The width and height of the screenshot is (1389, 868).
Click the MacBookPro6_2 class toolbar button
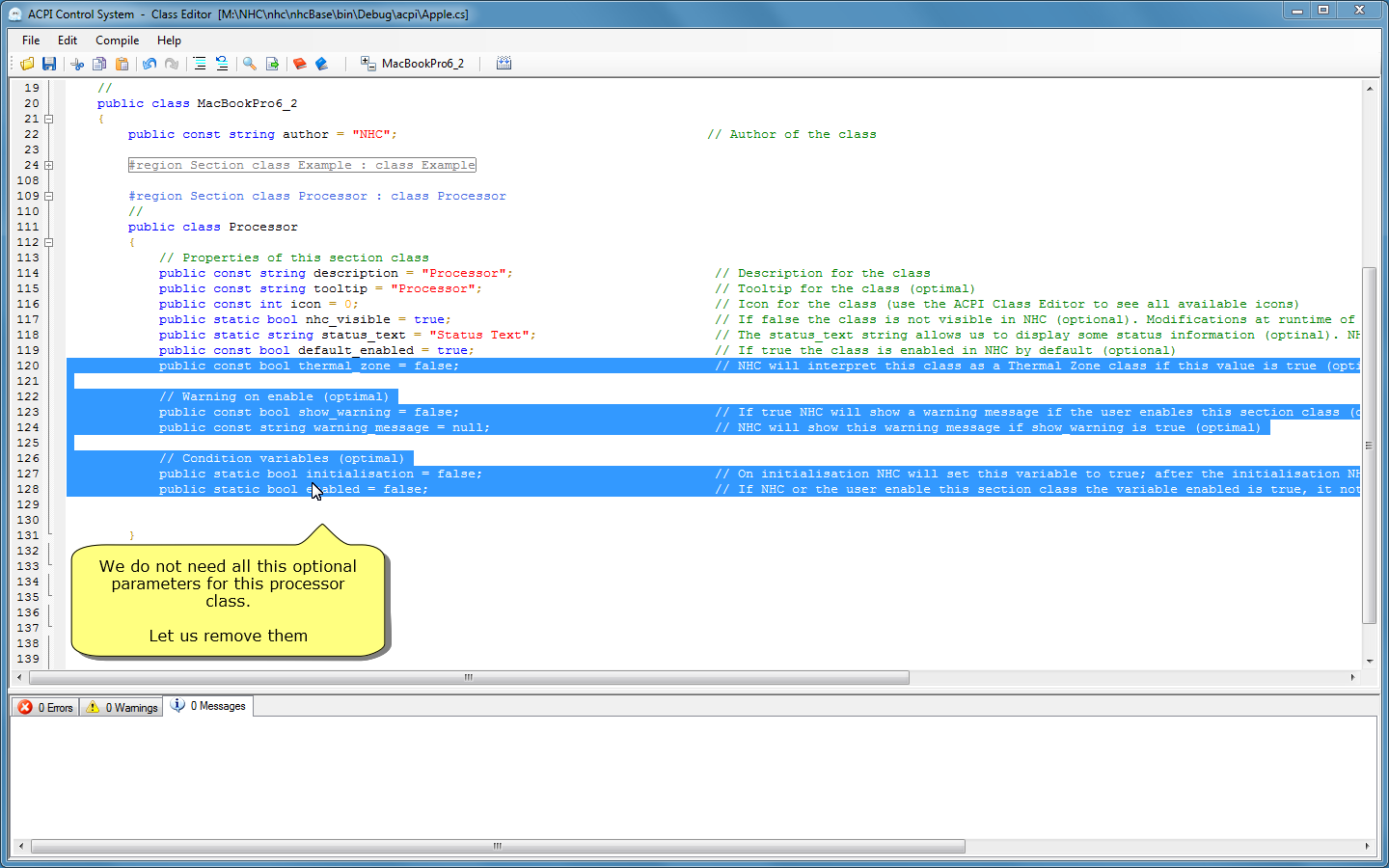413,64
